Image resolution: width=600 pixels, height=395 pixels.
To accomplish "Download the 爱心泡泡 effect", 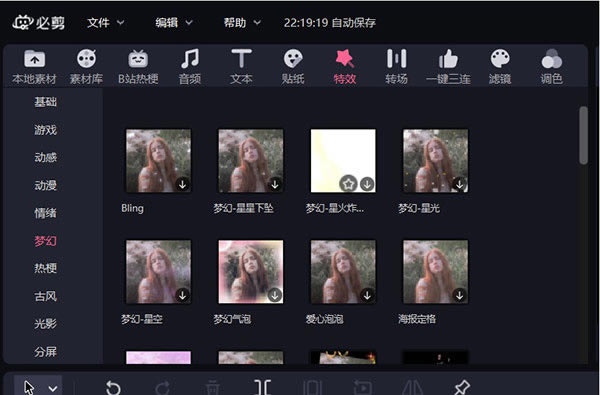I will coord(367,295).
